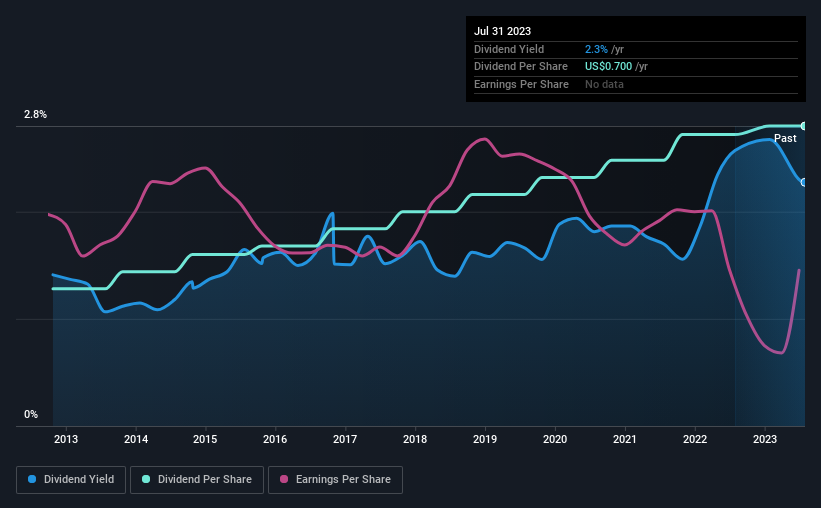This screenshot has height=508, width=821.
Task: Click the 2.3% dividend yield value
Action: pos(596,49)
